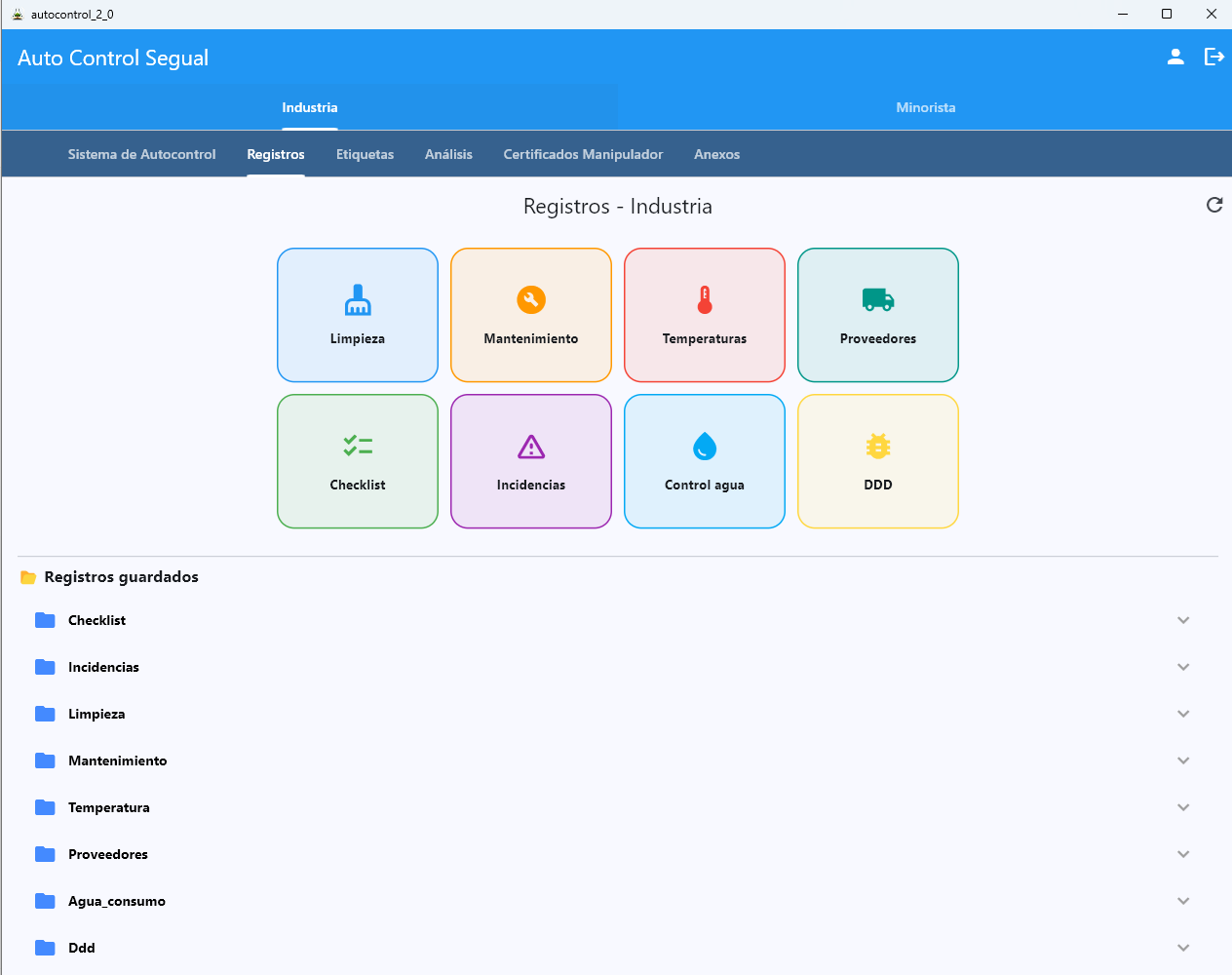Expand the Proveedores saved records chevron
1232x975 pixels.
click(x=1183, y=854)
